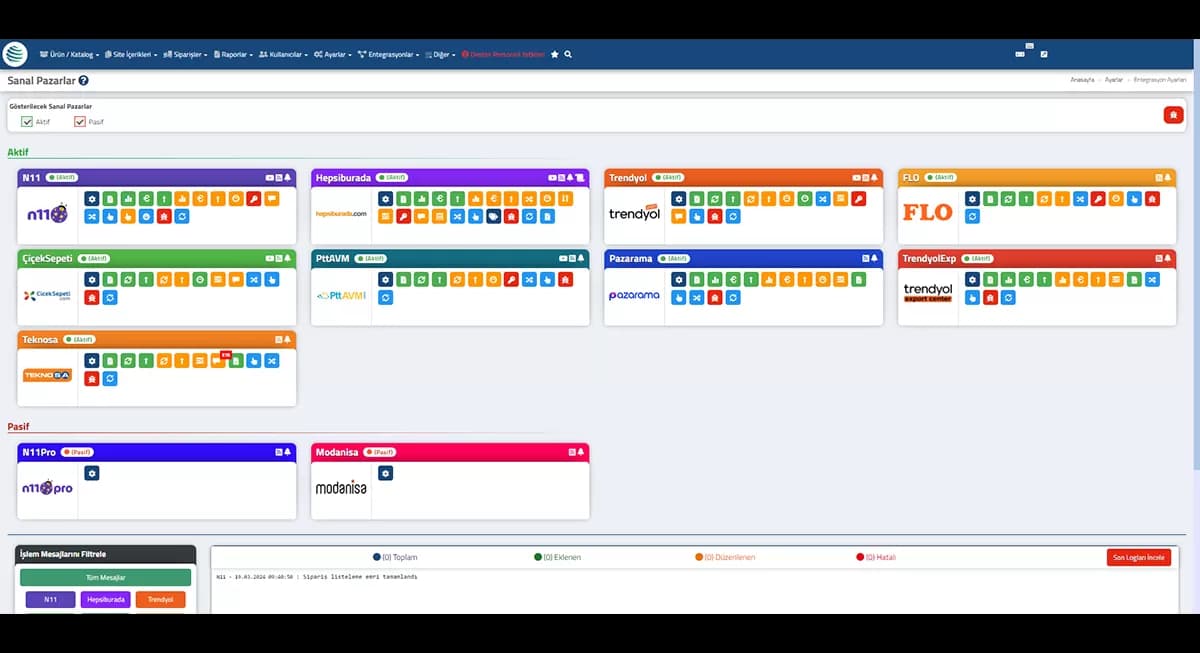The height and width of the screenshot is (653, 1200).
Task: Click the Anasayfa breadcrumb link
Action: click(x=1083, y=79)
